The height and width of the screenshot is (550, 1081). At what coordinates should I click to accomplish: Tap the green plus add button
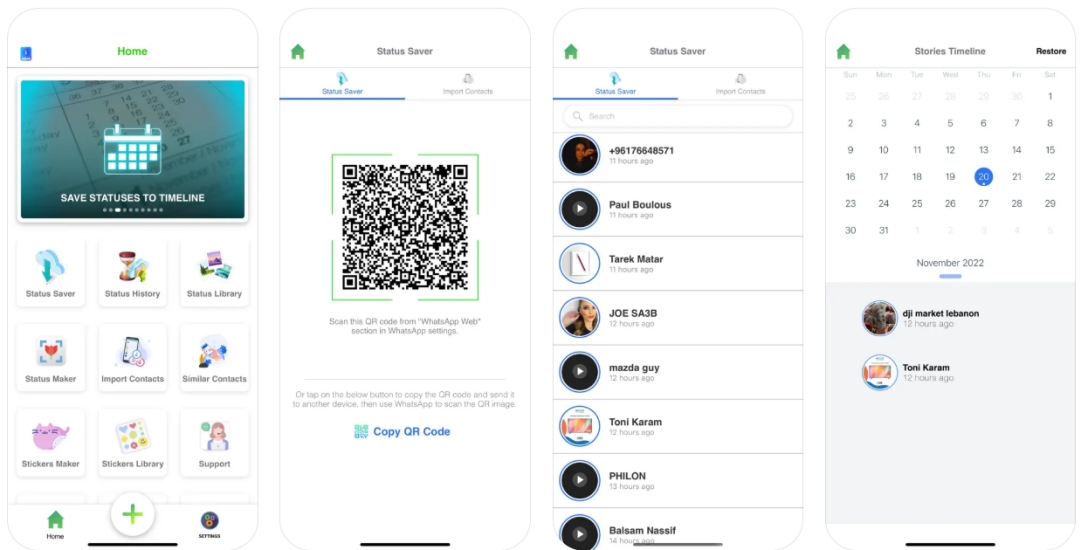point(132,513)
